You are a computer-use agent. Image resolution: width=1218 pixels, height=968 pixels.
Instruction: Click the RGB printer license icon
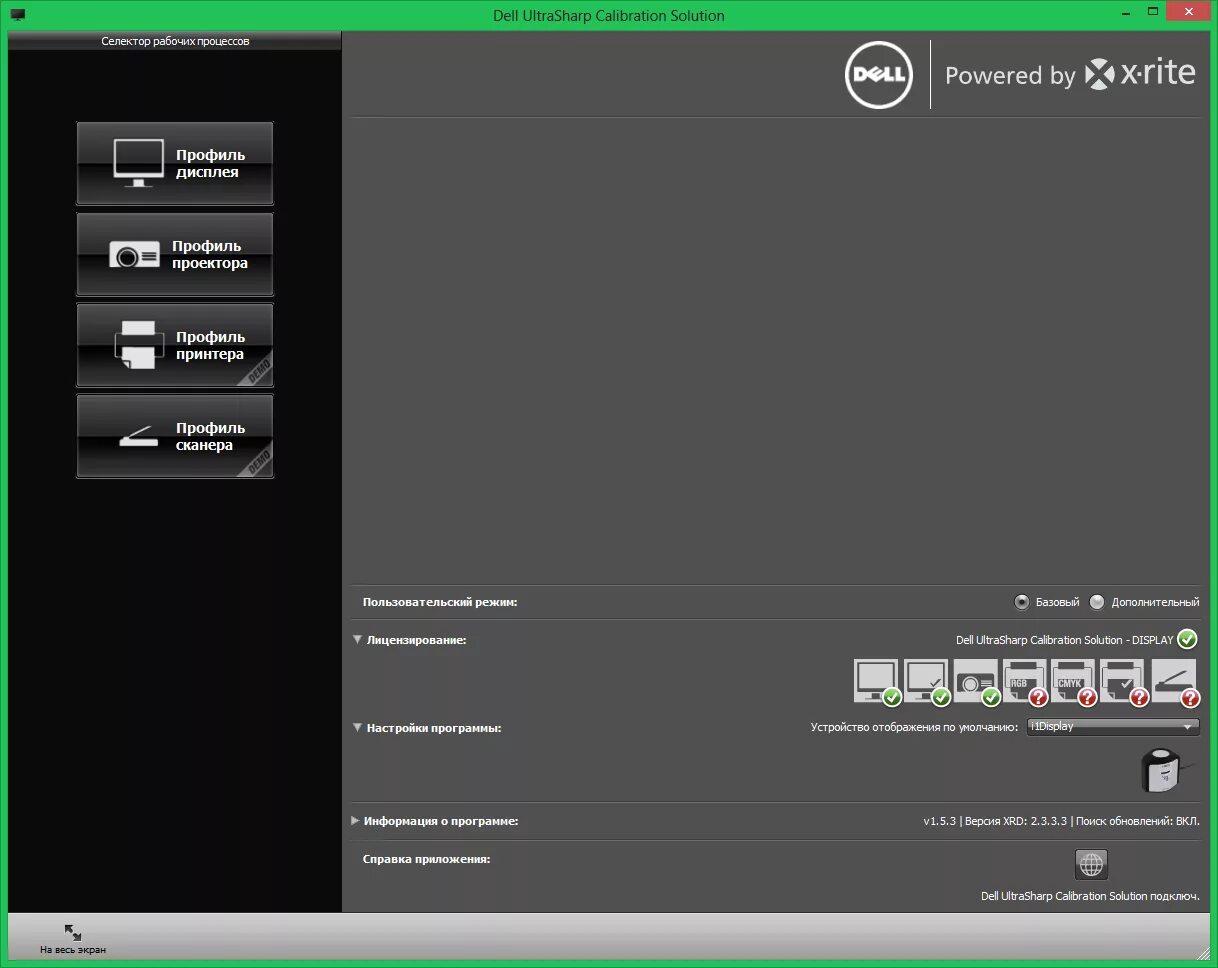pos(1024,680)
